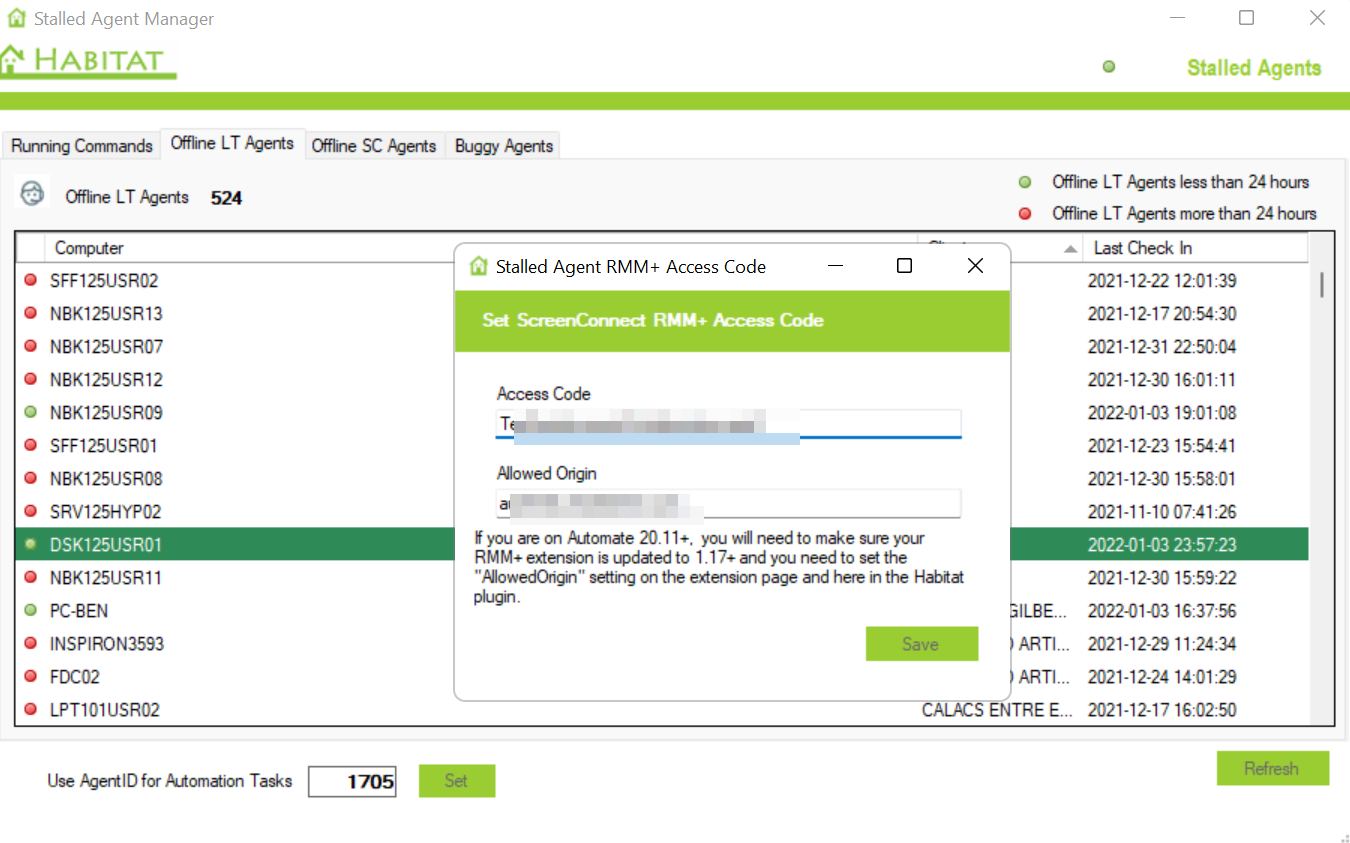1350x843 pixels.
Task: Click check-in time 2021-11-10 07:41:26
Action: pos(1162,512)
